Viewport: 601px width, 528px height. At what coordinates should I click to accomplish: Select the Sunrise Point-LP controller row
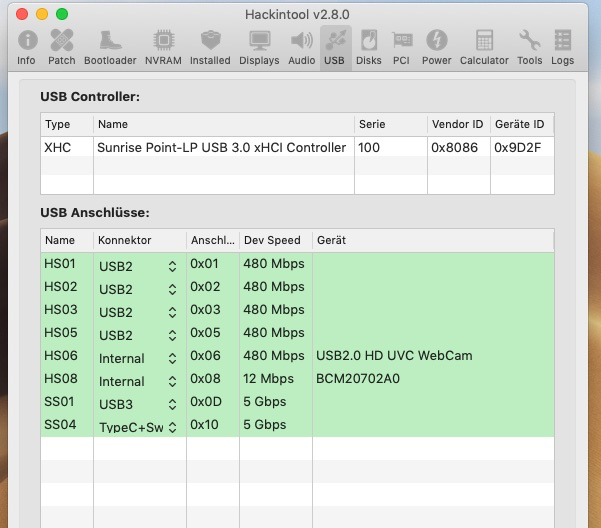(221, 147)
